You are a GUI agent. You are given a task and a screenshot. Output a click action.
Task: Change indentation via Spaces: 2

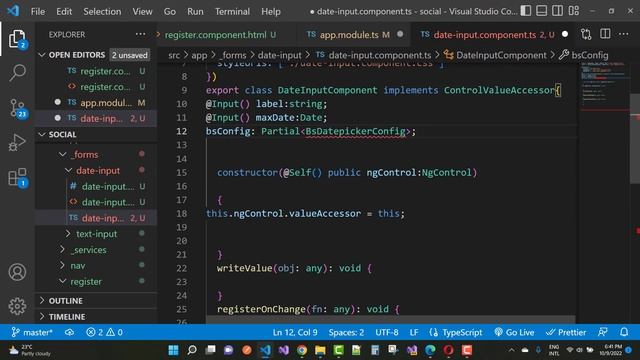(x=346, y=332)
